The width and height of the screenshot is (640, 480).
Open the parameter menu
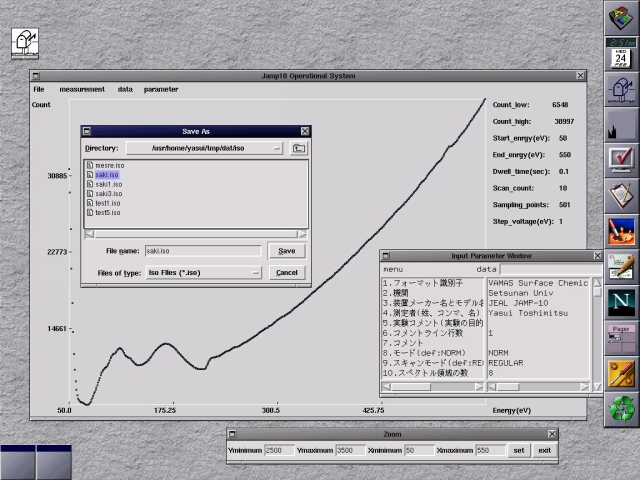coord(161,89)
